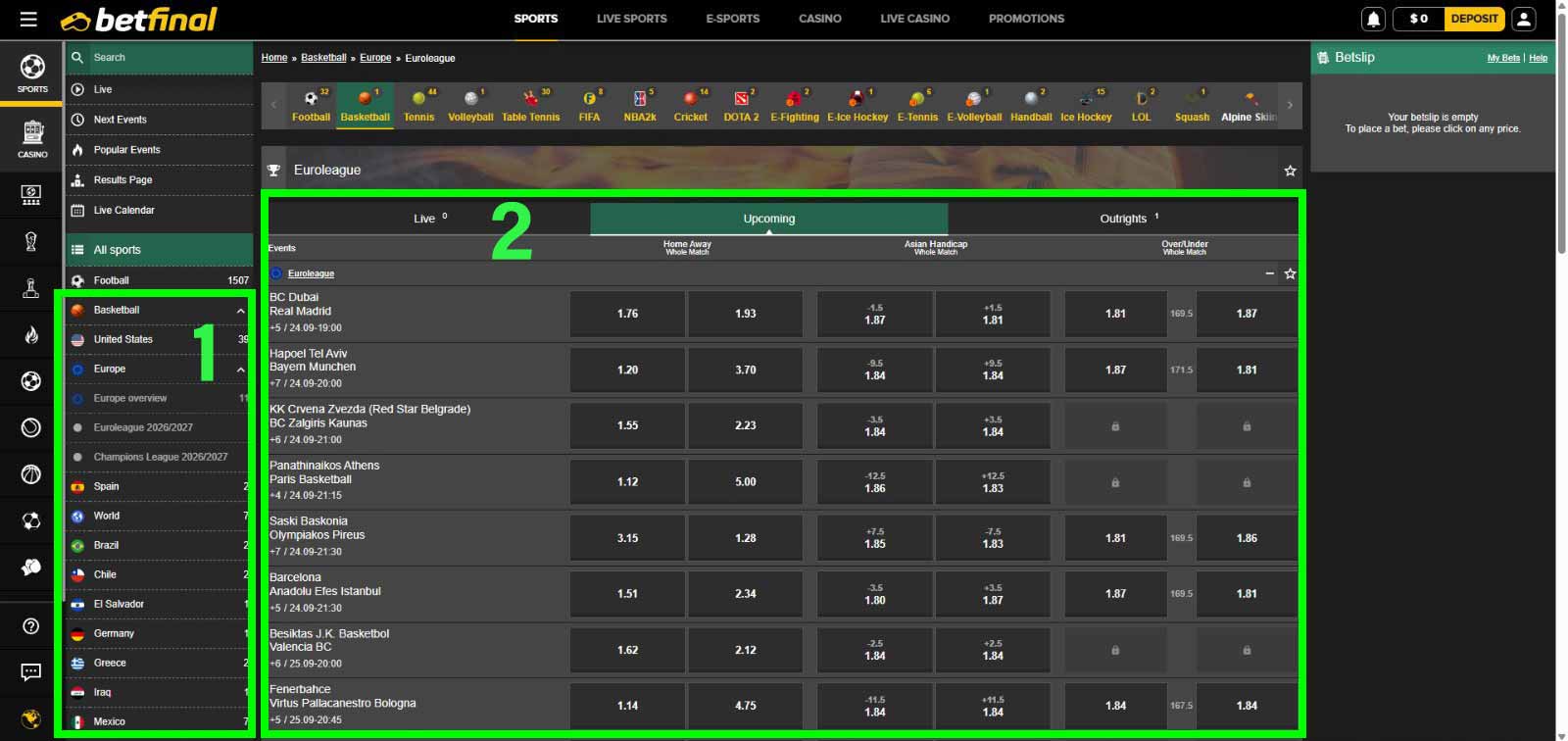Choose E-Tennis in the sports carousel
This screenshot has height=741, width=1568.
coord(917,106)
